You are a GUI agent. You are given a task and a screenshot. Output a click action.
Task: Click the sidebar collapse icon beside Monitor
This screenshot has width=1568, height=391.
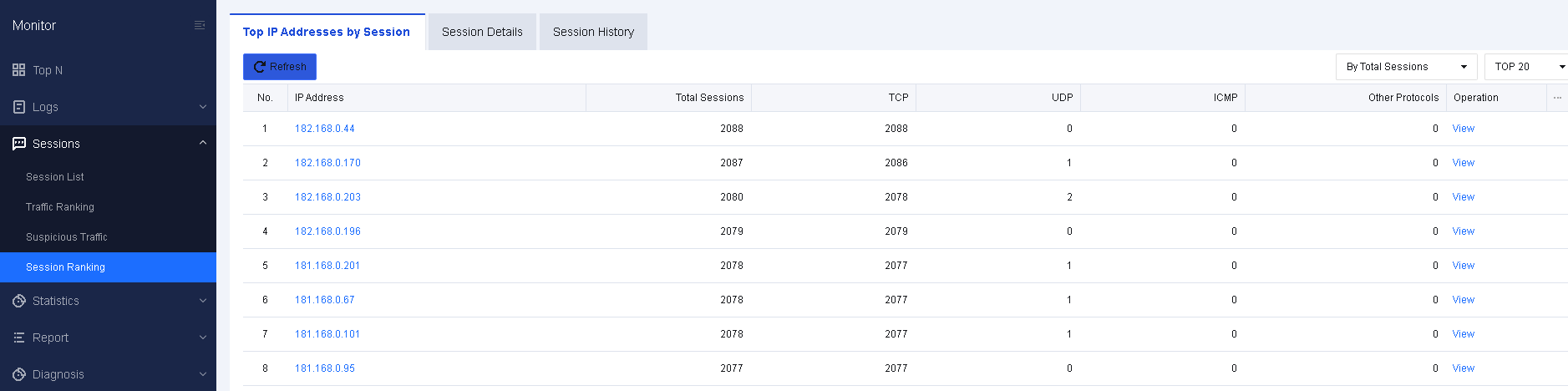coord(200,25)
